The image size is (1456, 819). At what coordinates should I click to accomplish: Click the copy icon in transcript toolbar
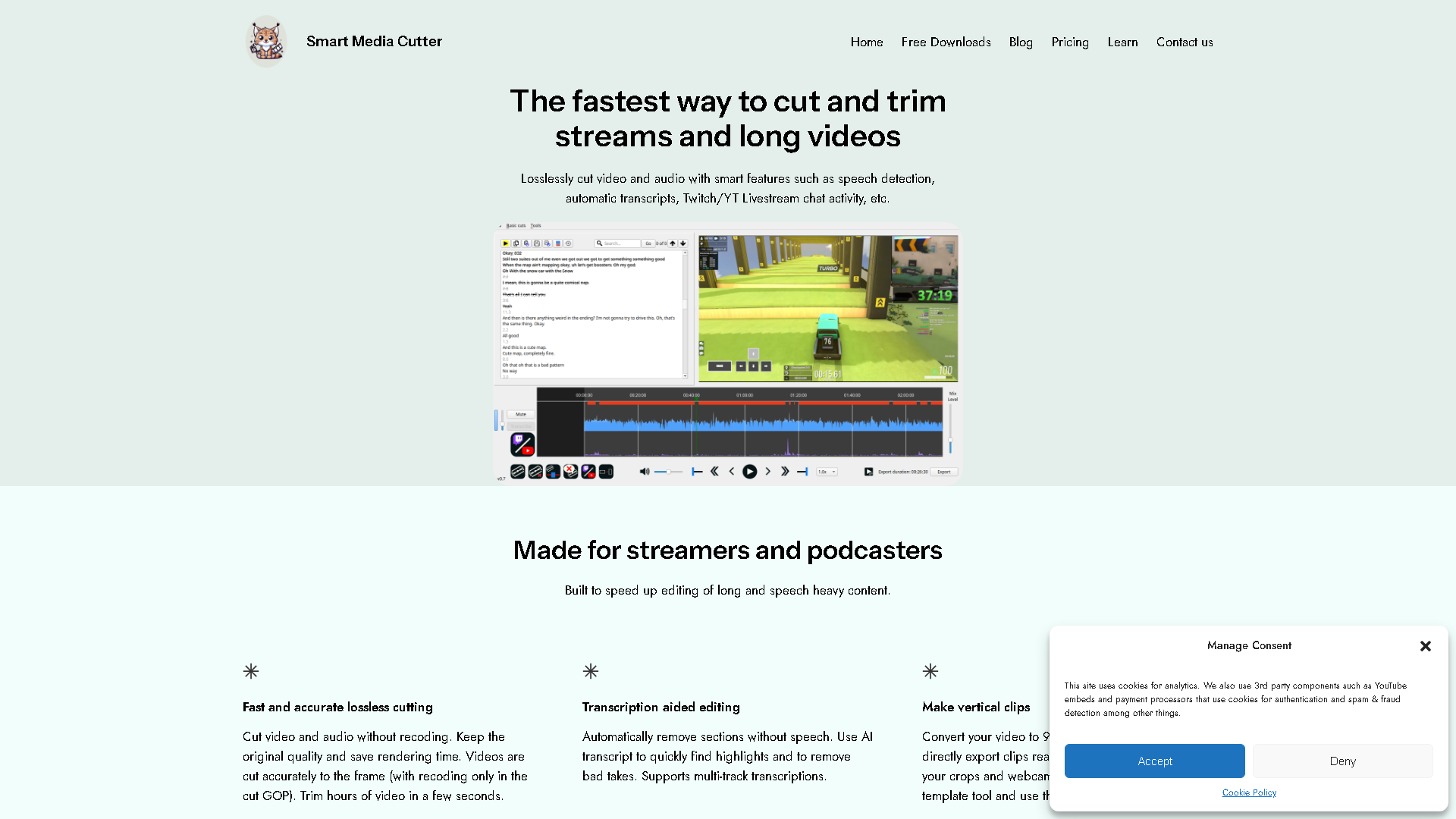click(516, 243)
